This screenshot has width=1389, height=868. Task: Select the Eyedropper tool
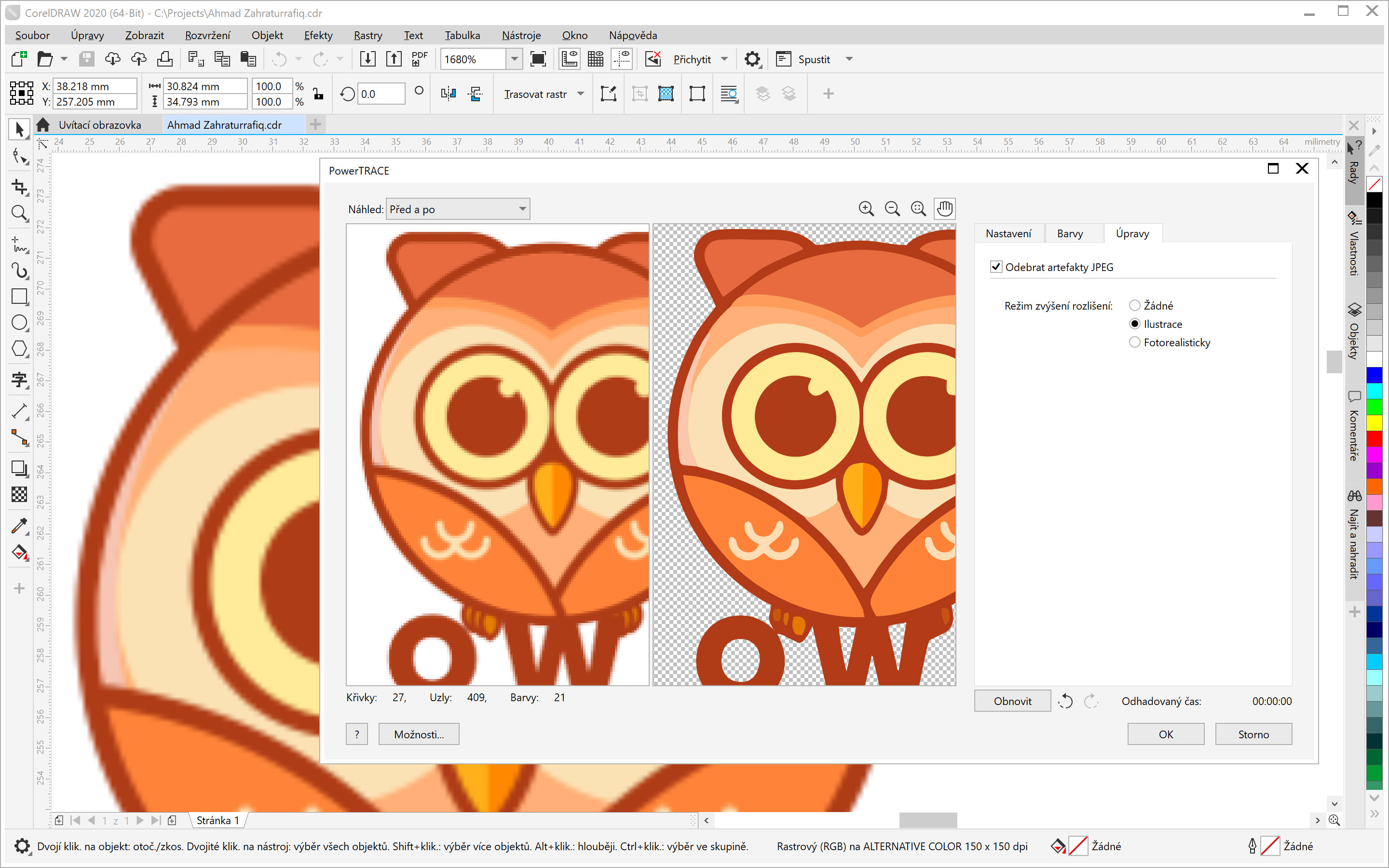tap(19, 525)
